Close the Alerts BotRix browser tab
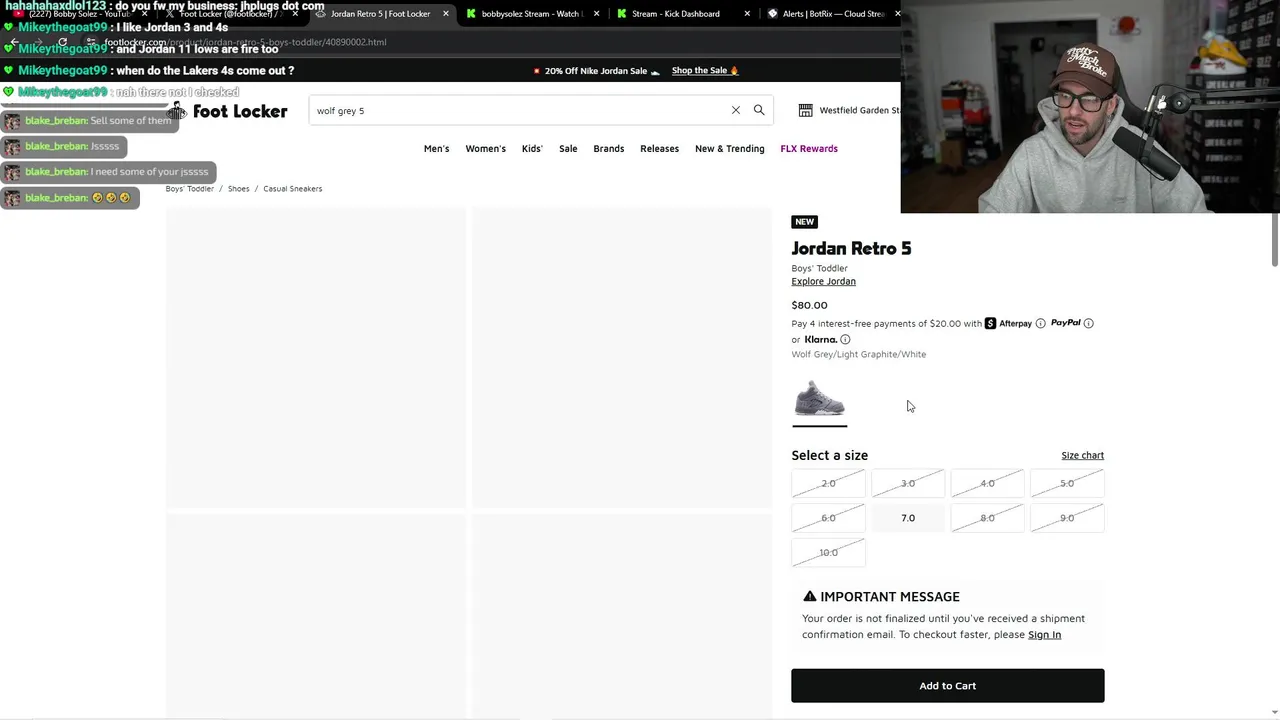This screenshot has width=1280, height=720. pos(897,14)
